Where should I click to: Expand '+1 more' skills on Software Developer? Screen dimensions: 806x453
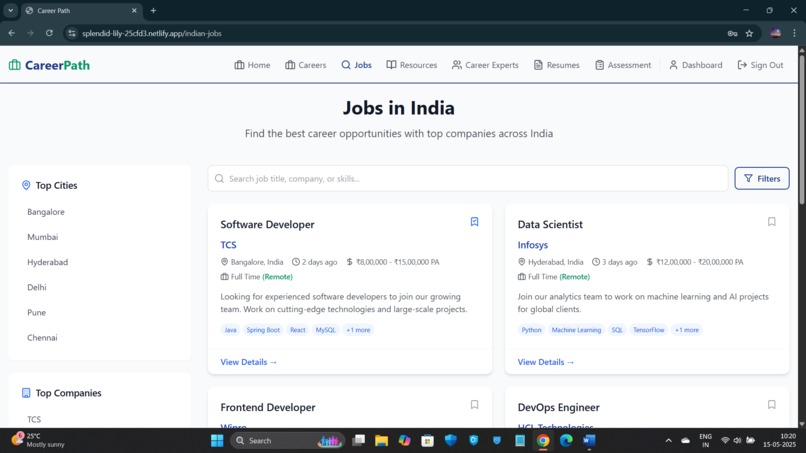[358, 330]
